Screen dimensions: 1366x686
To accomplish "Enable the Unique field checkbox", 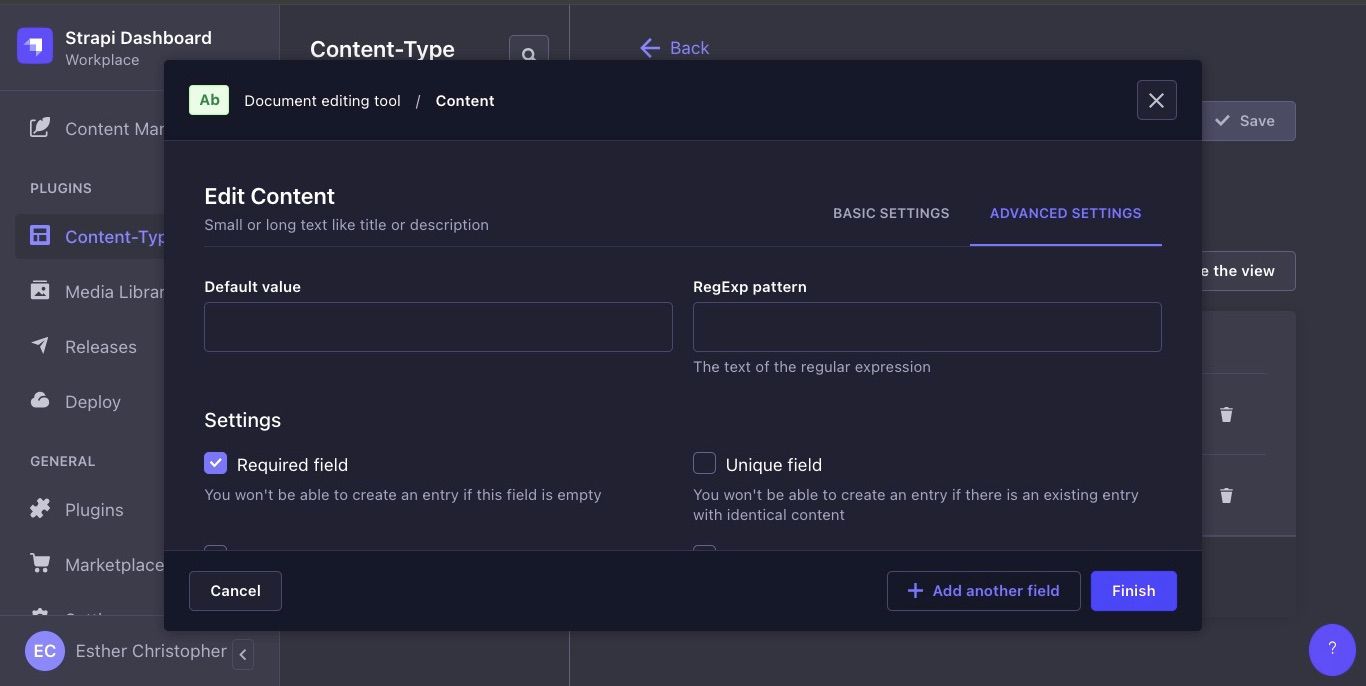I will [704, 463].
